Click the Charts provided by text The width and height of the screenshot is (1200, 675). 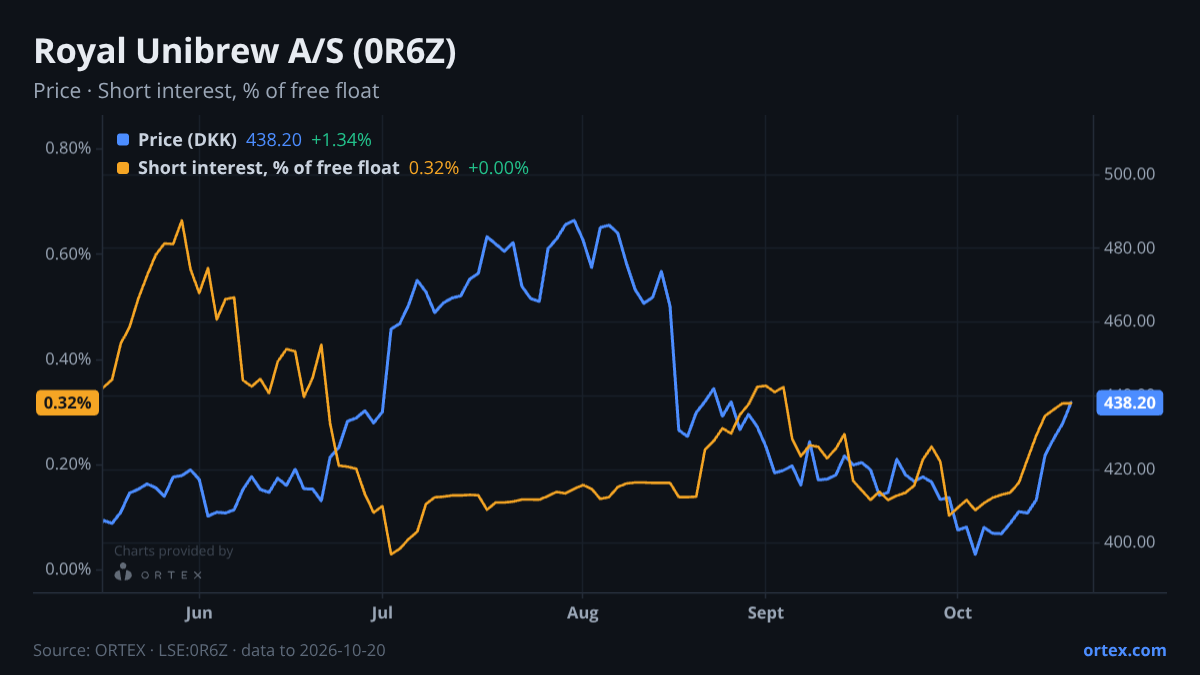tap(173, 551)
